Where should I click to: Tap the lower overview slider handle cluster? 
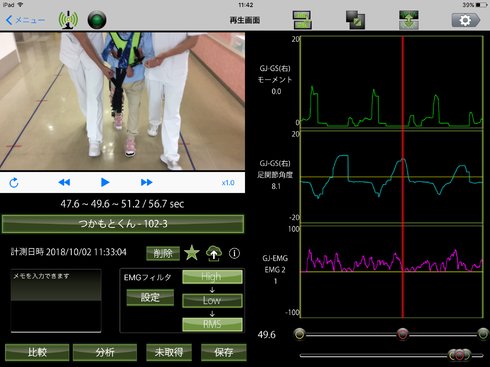459,355
